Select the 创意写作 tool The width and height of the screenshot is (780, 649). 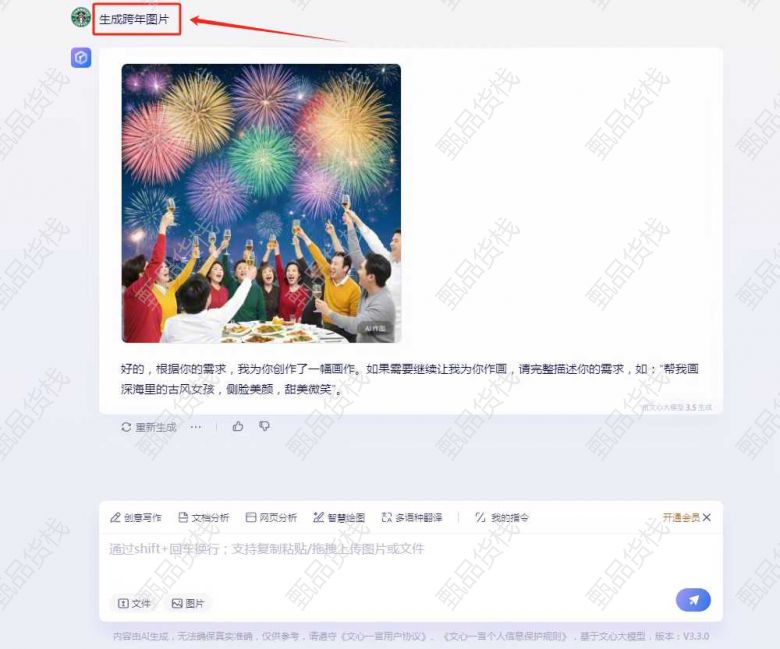coord(136,518)
